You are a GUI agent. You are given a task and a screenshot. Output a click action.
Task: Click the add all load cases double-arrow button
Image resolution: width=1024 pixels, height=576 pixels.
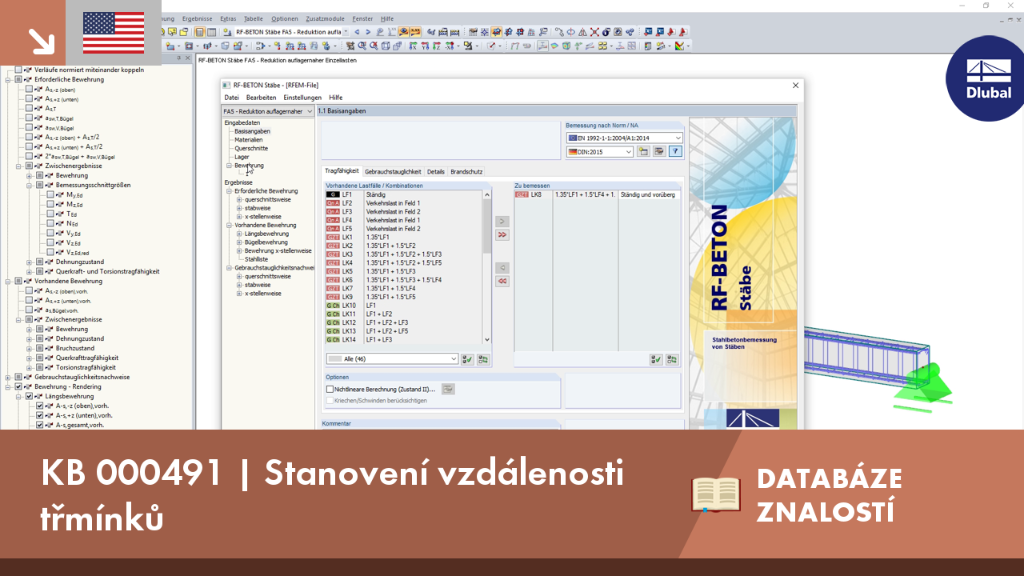click(502, 234)
